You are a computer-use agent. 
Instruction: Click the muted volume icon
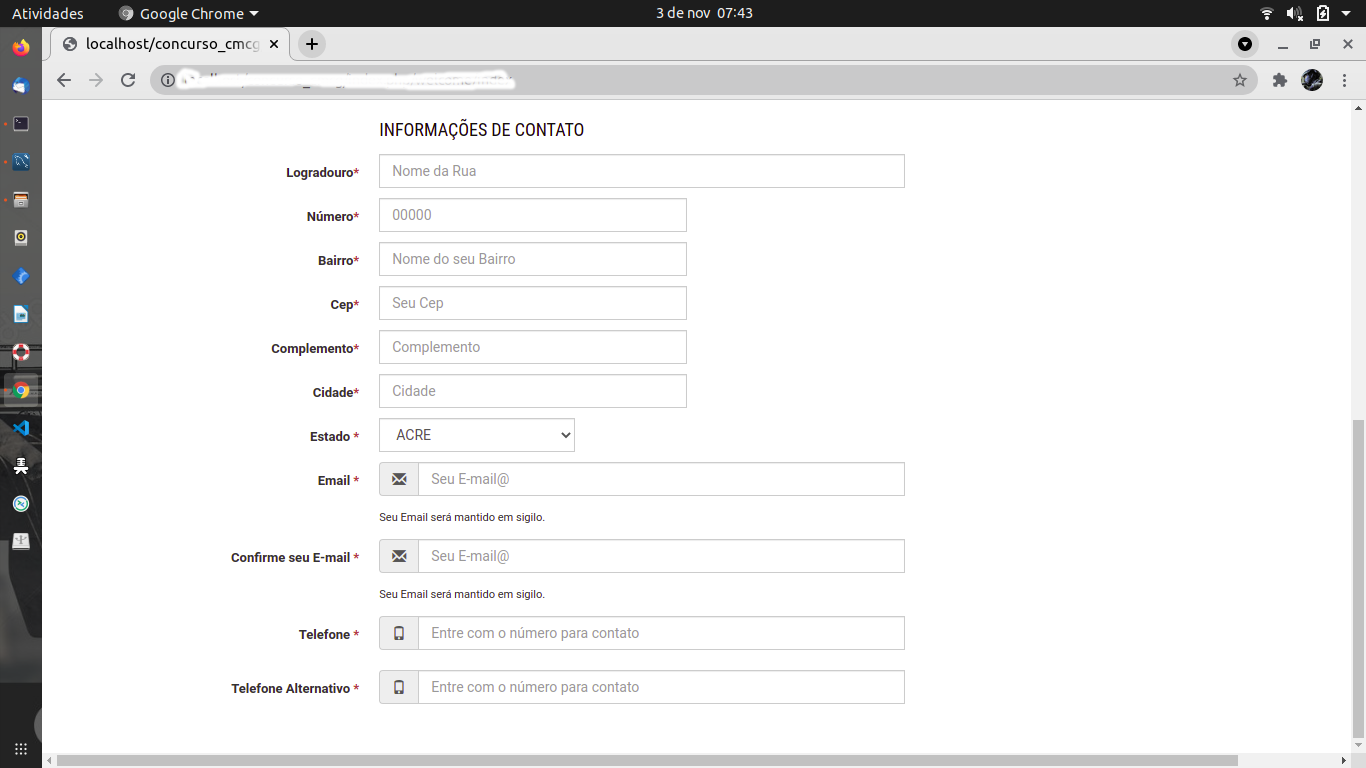coord(1294,14)
